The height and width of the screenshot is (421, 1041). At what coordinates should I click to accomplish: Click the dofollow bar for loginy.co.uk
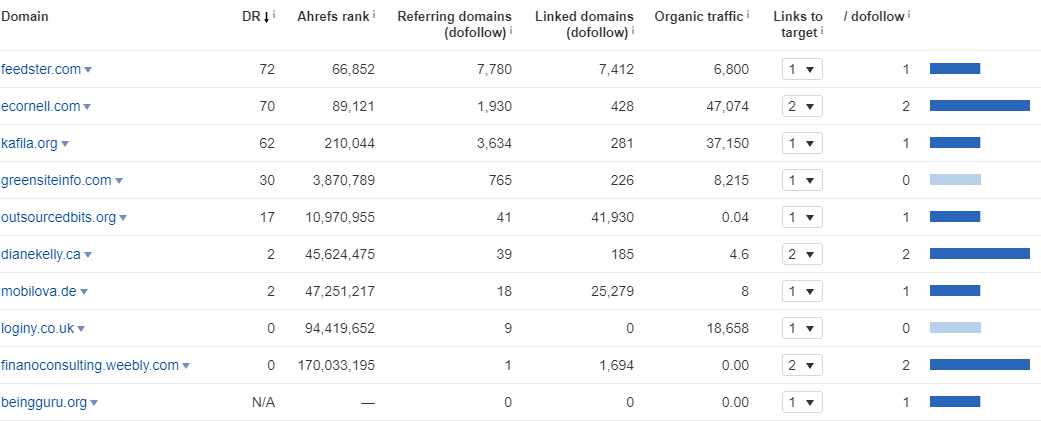pos(955,327)
